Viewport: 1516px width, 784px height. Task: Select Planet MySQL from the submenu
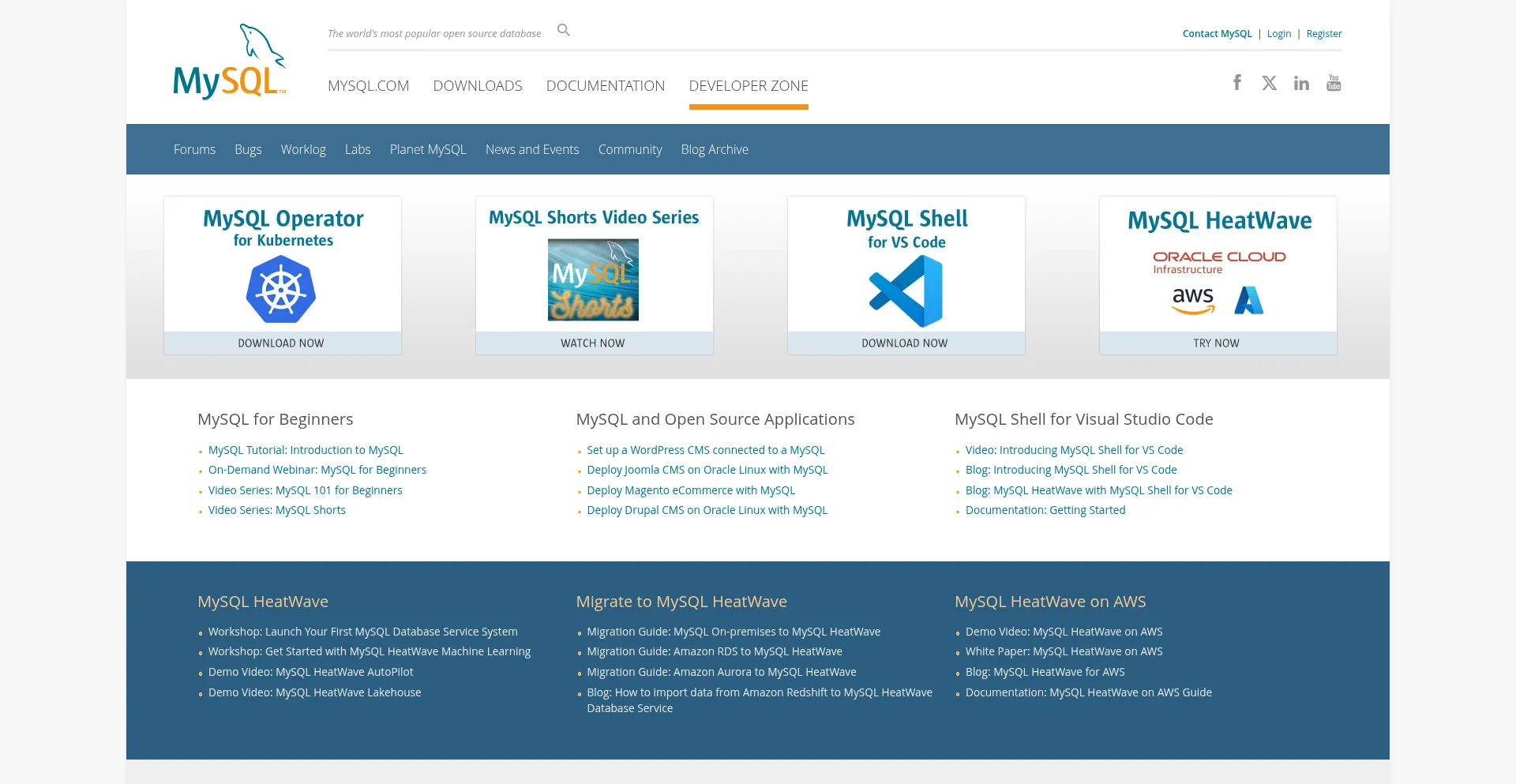point(427,149)
